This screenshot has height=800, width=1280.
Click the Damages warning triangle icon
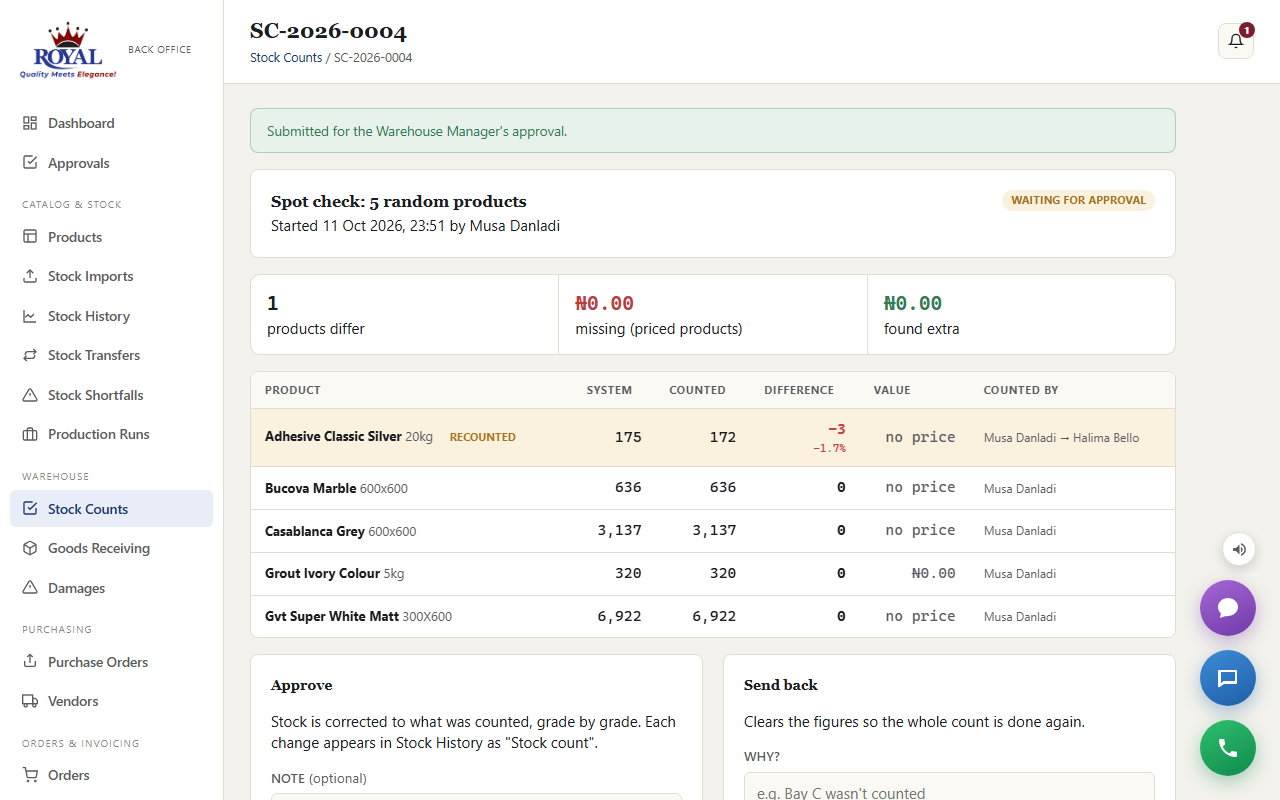click(x=30, y=588)
